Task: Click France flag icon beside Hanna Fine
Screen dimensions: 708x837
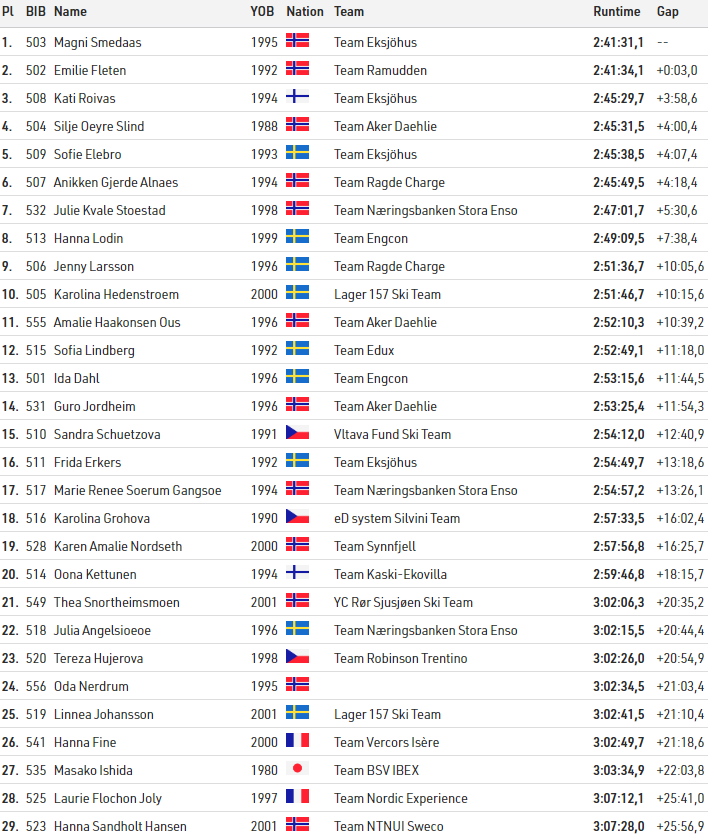Action: [297, 742]
